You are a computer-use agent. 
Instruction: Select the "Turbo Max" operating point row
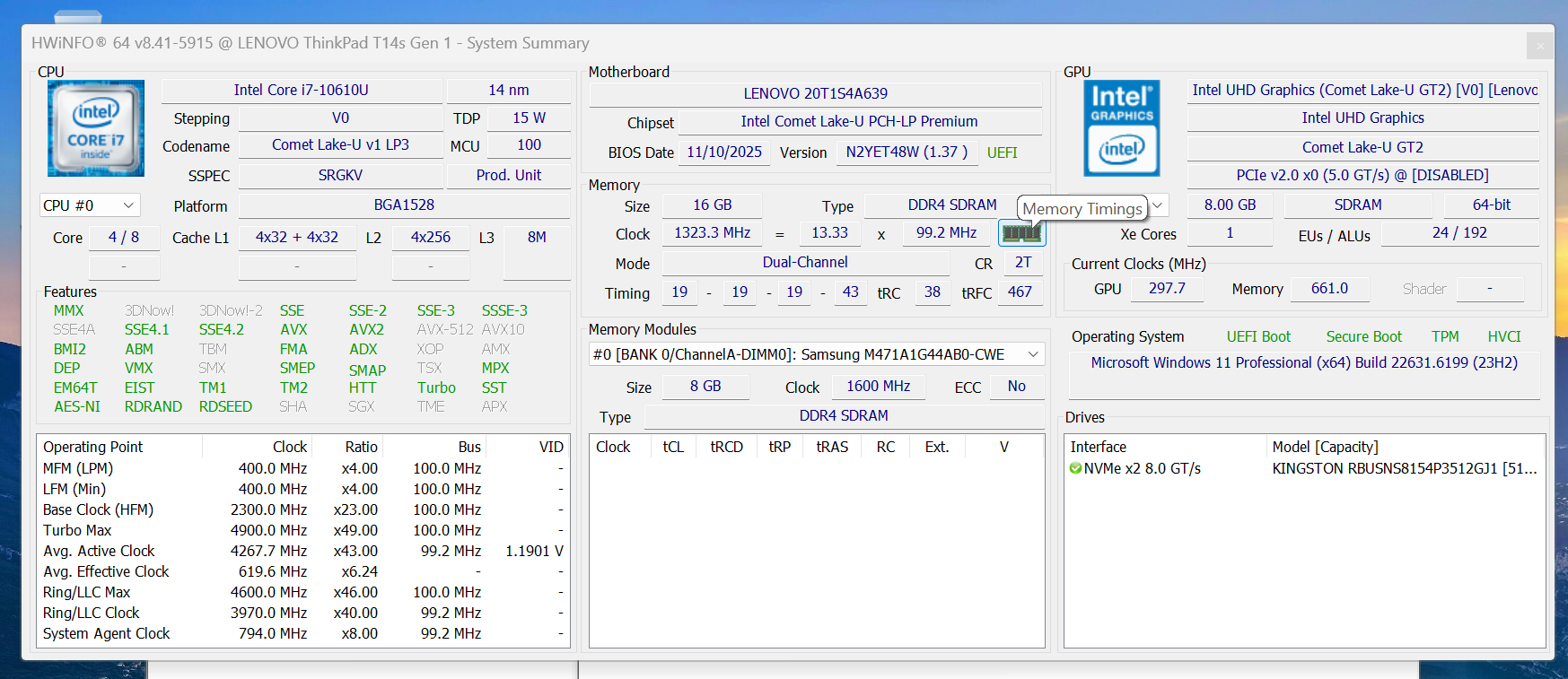point(303,530)
